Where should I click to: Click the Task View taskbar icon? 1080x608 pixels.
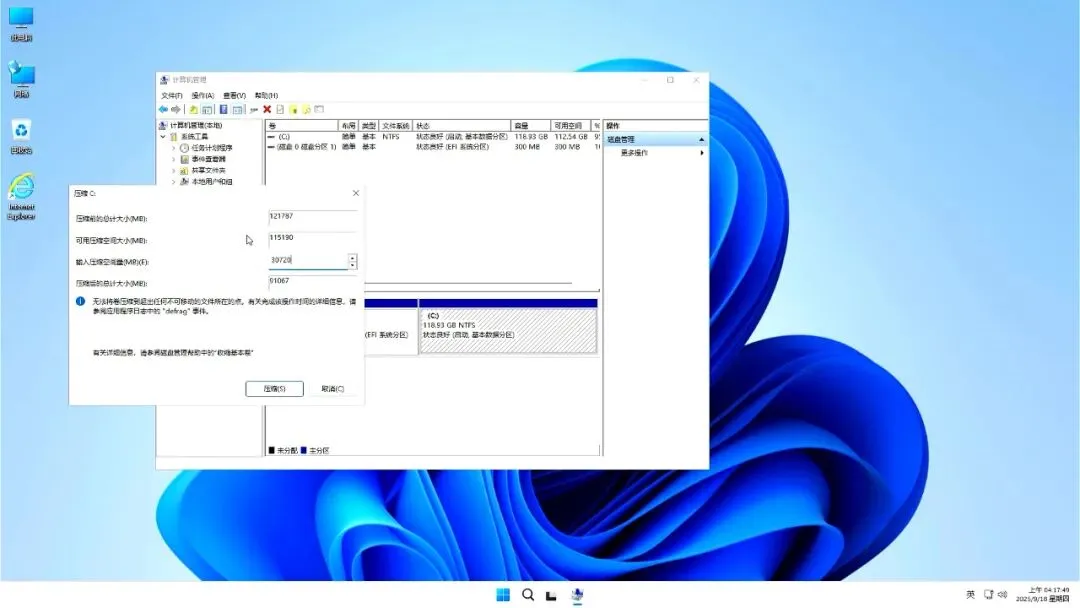point(552,596)
